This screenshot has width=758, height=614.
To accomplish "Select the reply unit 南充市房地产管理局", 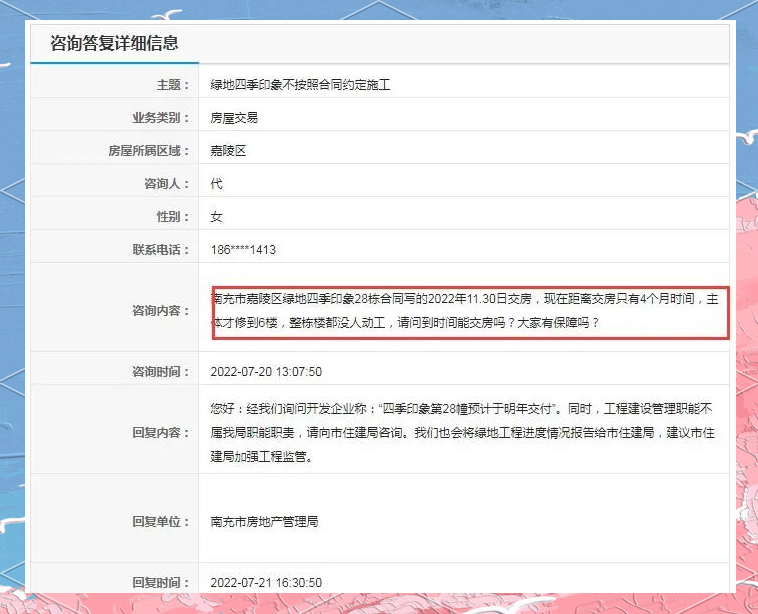I will [x=264, y=522].
